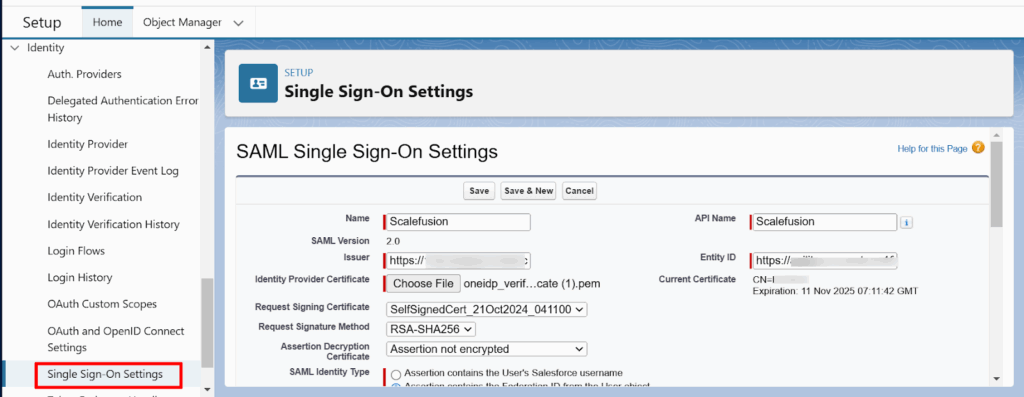Open the Object Manager dropdown arrow

pyautogui.click(x=238, y=23)
